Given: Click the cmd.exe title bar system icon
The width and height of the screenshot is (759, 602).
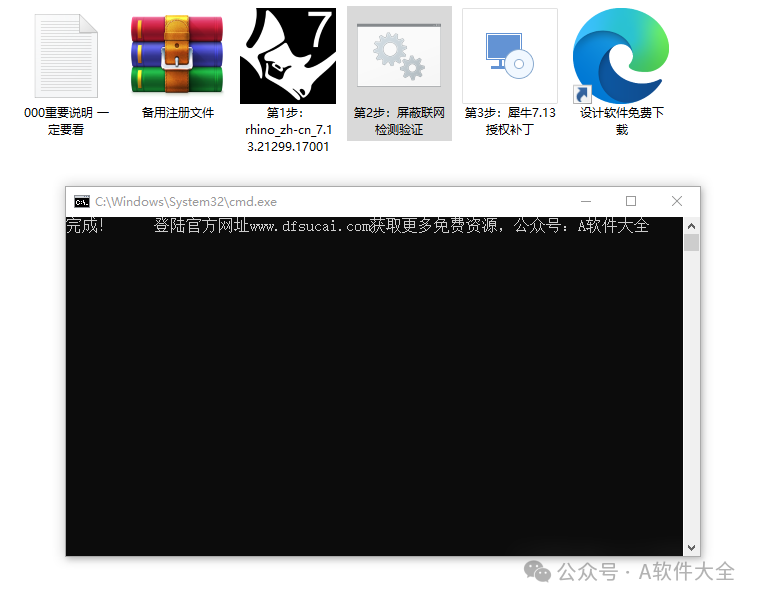Looking at the screenshot, I should pyautogui.click(x=82, y=201).
